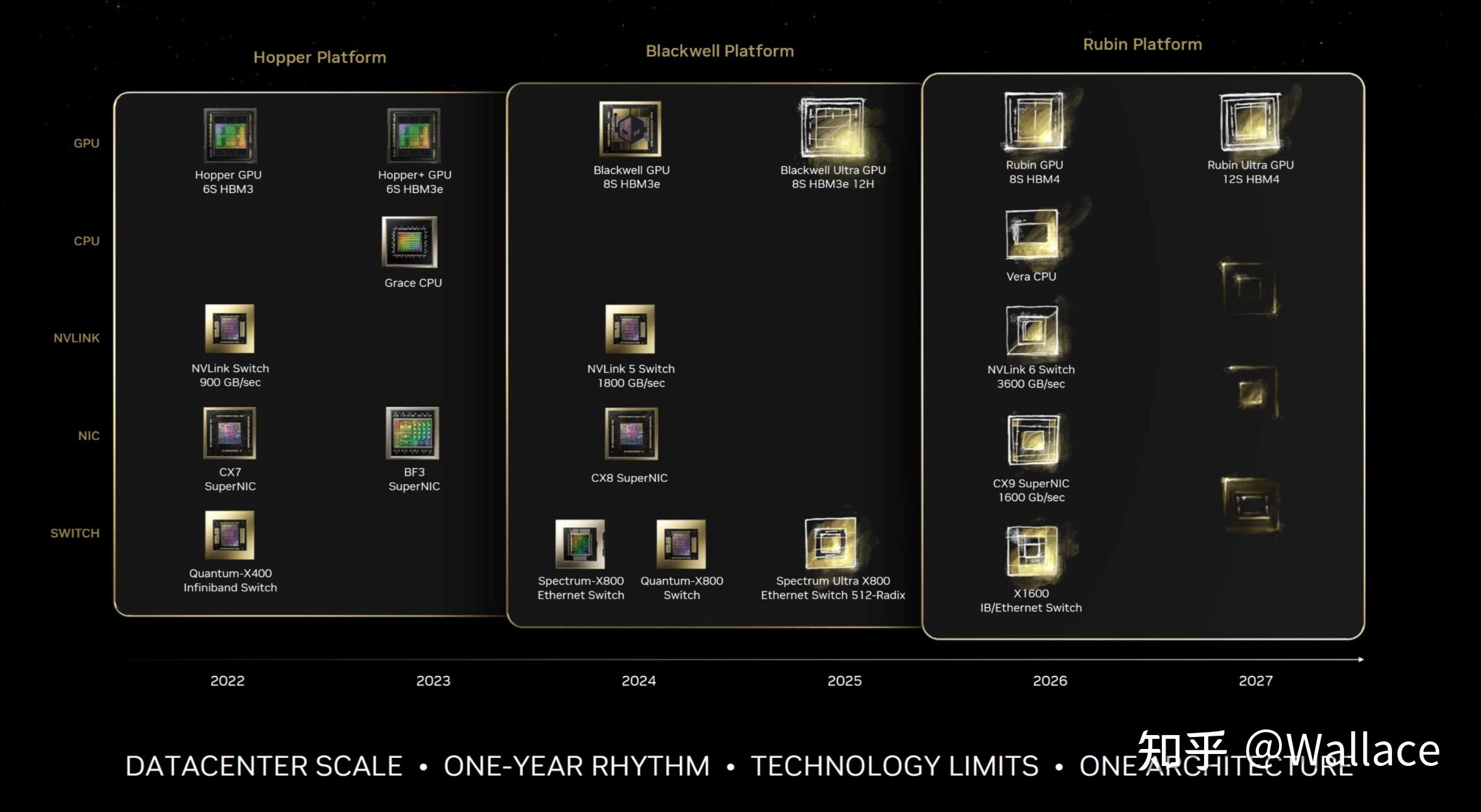Click the Hopper Platform heading
1481x812 pixels.
(x=320, y=57)
